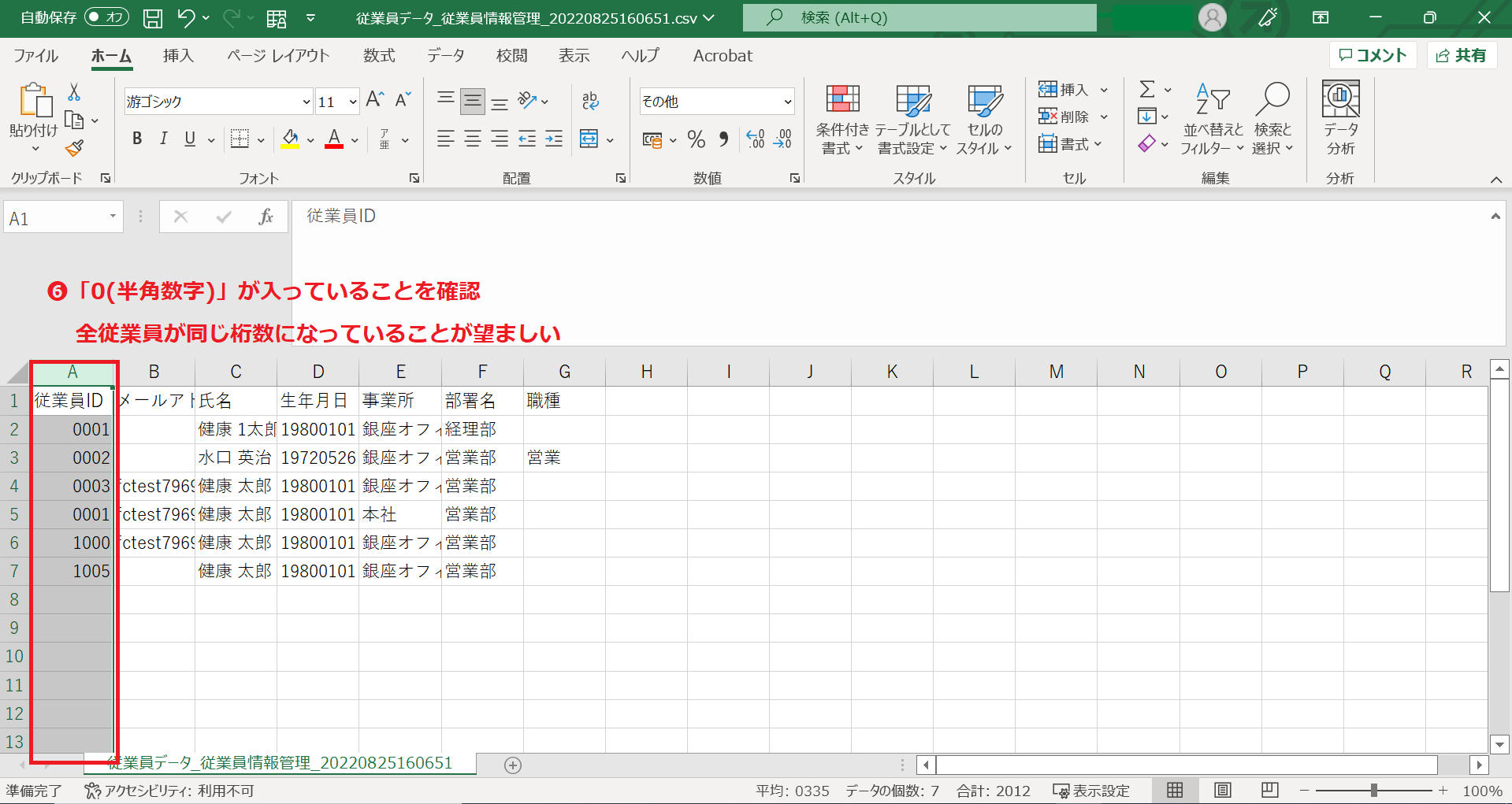
Task: Switch to the データ ribbon tab
Action: coord(445,56)
